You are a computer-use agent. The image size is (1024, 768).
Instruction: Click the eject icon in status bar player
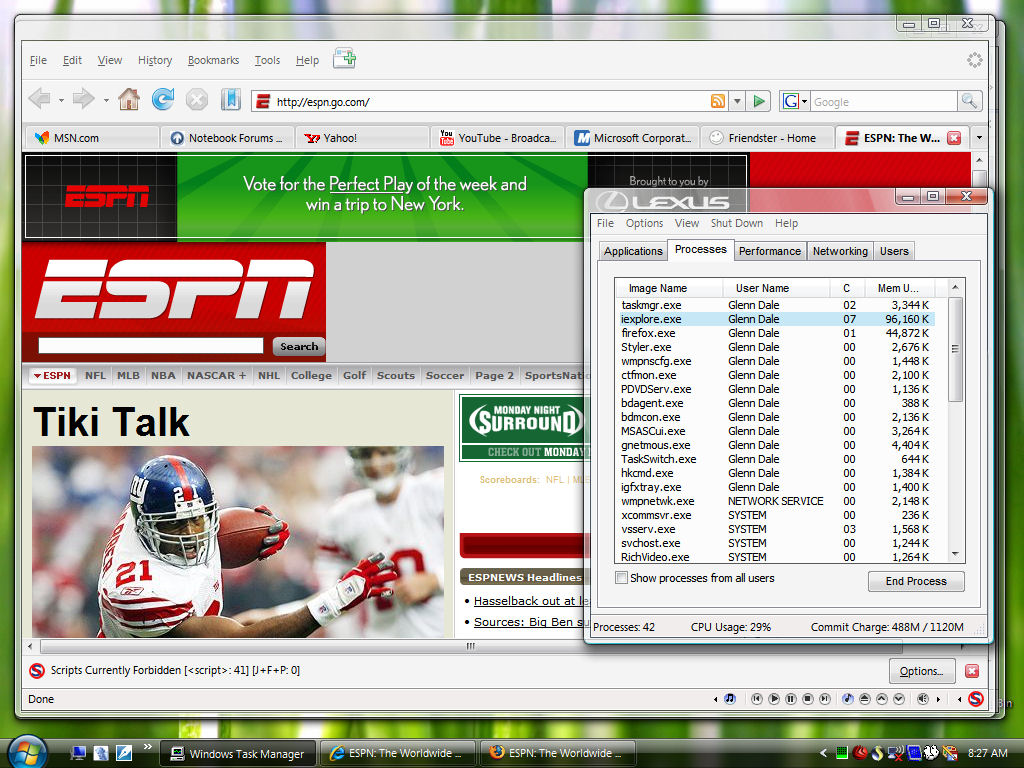865,699
